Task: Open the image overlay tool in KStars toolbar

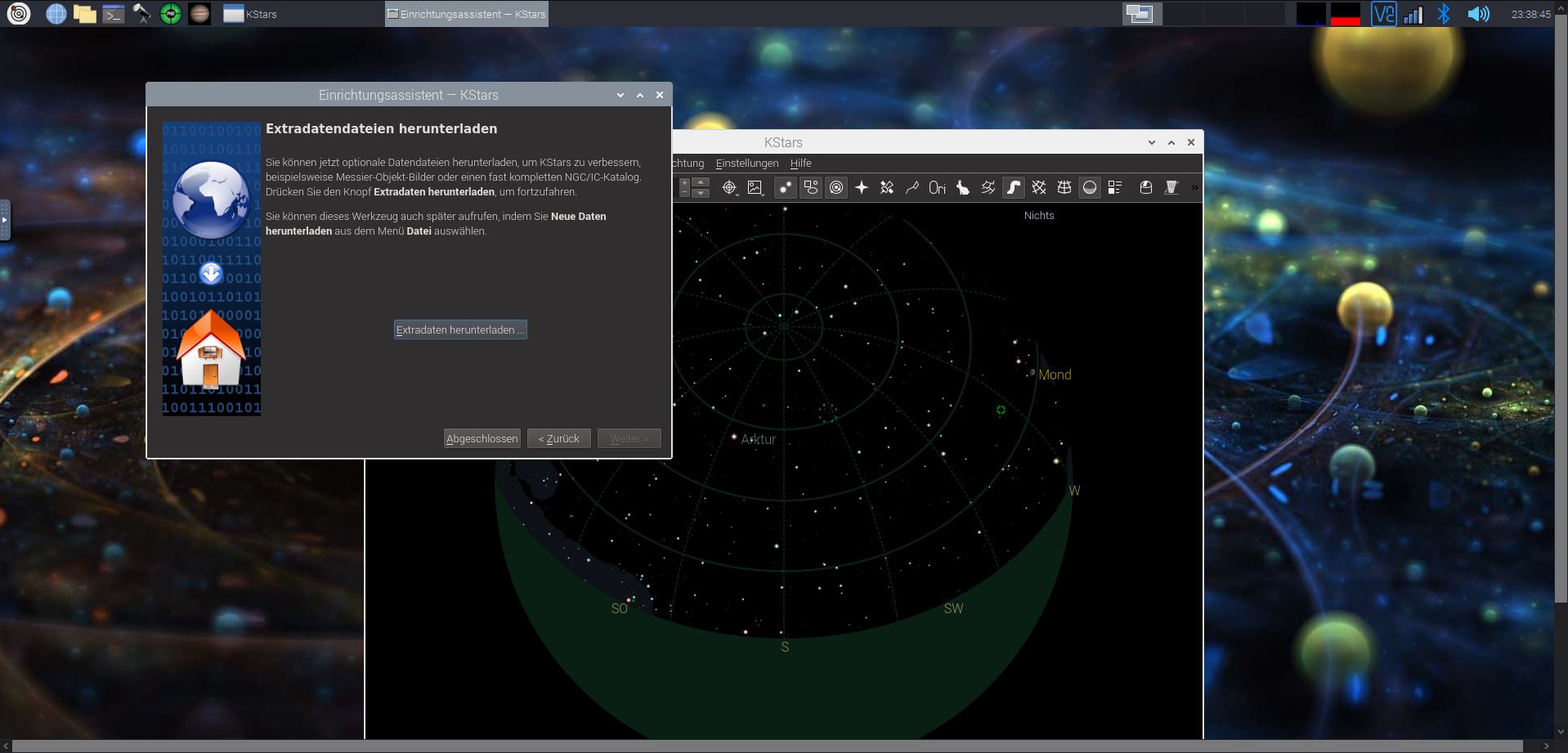Action: pos(755,187)
